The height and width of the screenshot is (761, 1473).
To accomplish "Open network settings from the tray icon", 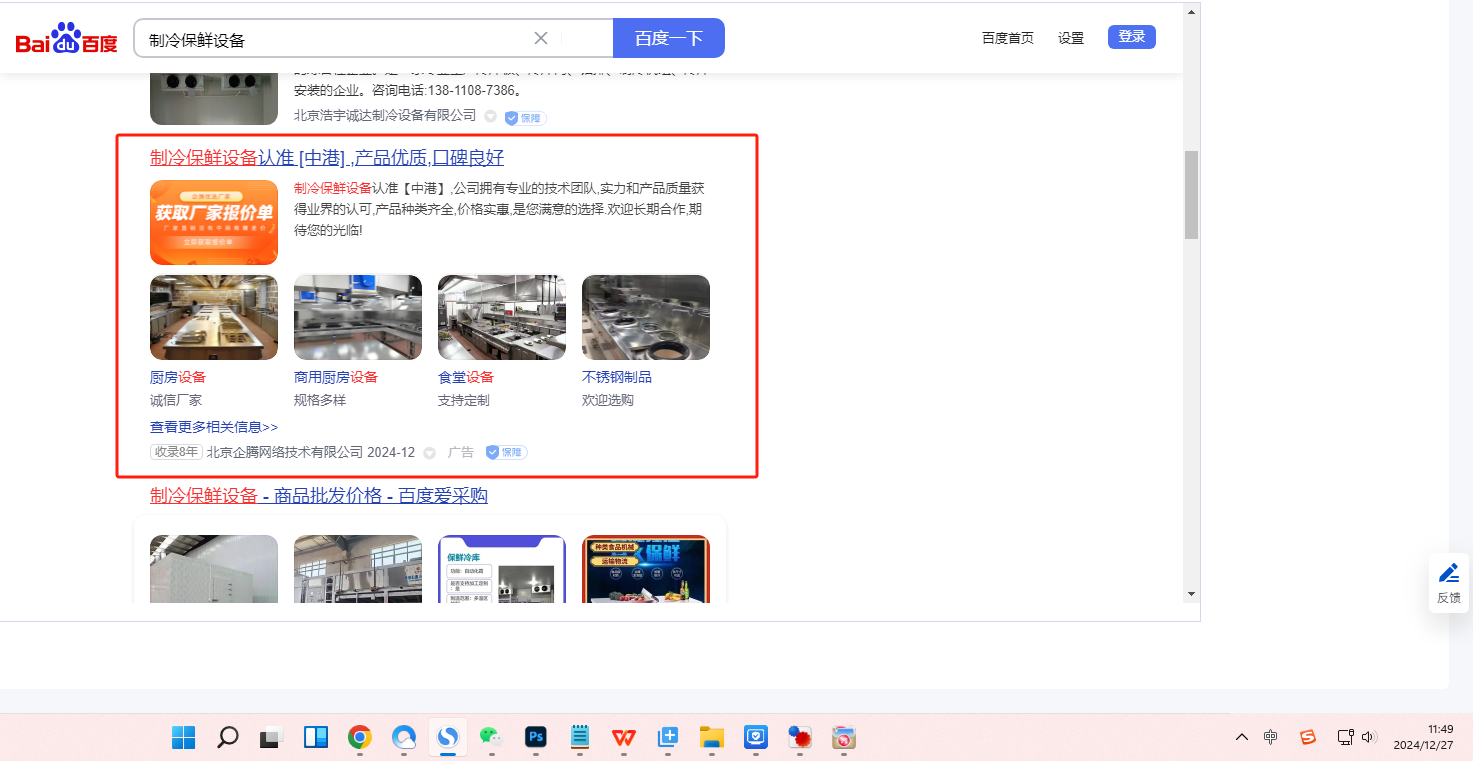I will (1346, 737).
